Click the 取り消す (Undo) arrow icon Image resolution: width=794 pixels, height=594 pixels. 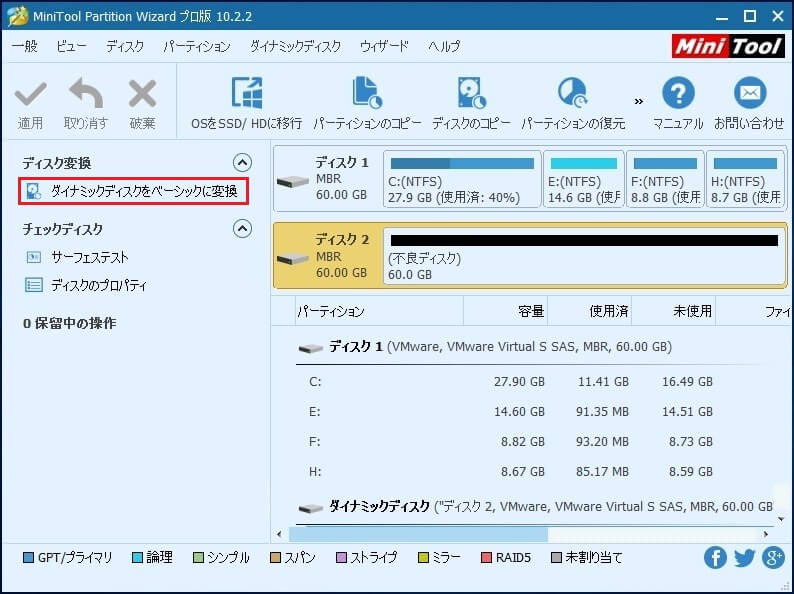pyautogui.click(x=86, y=93)
